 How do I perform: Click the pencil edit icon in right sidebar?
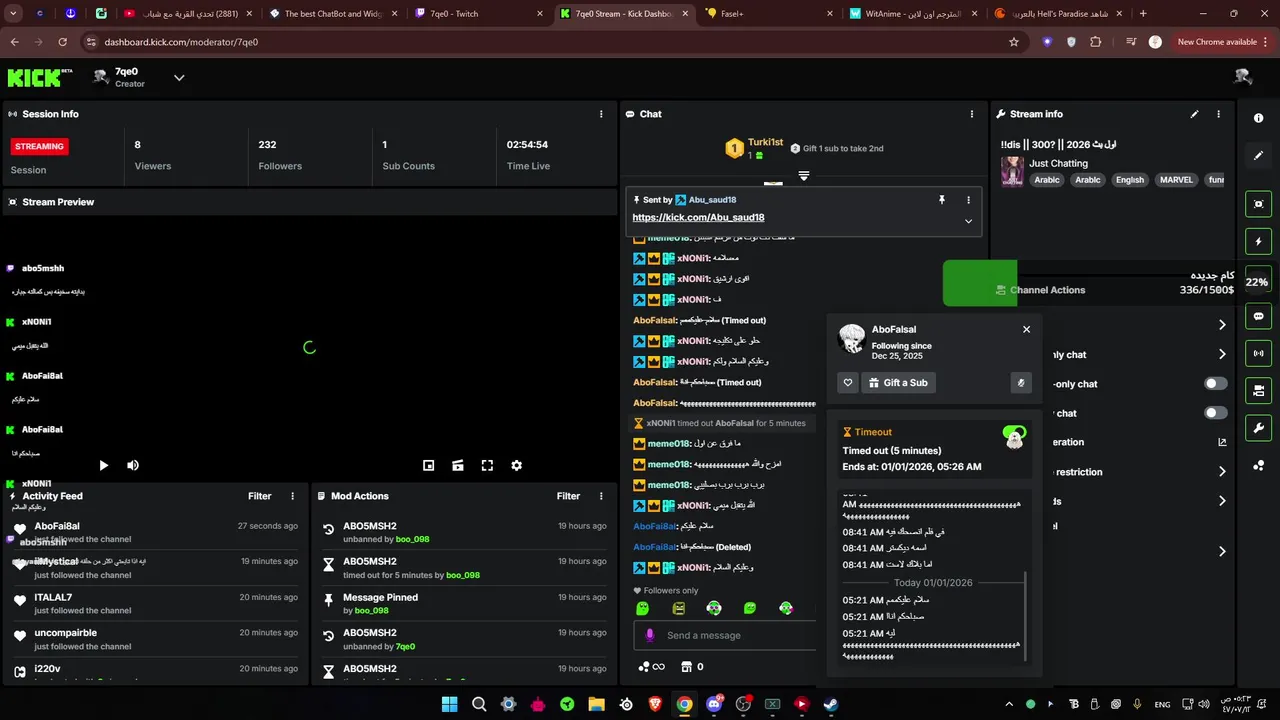1258,156
